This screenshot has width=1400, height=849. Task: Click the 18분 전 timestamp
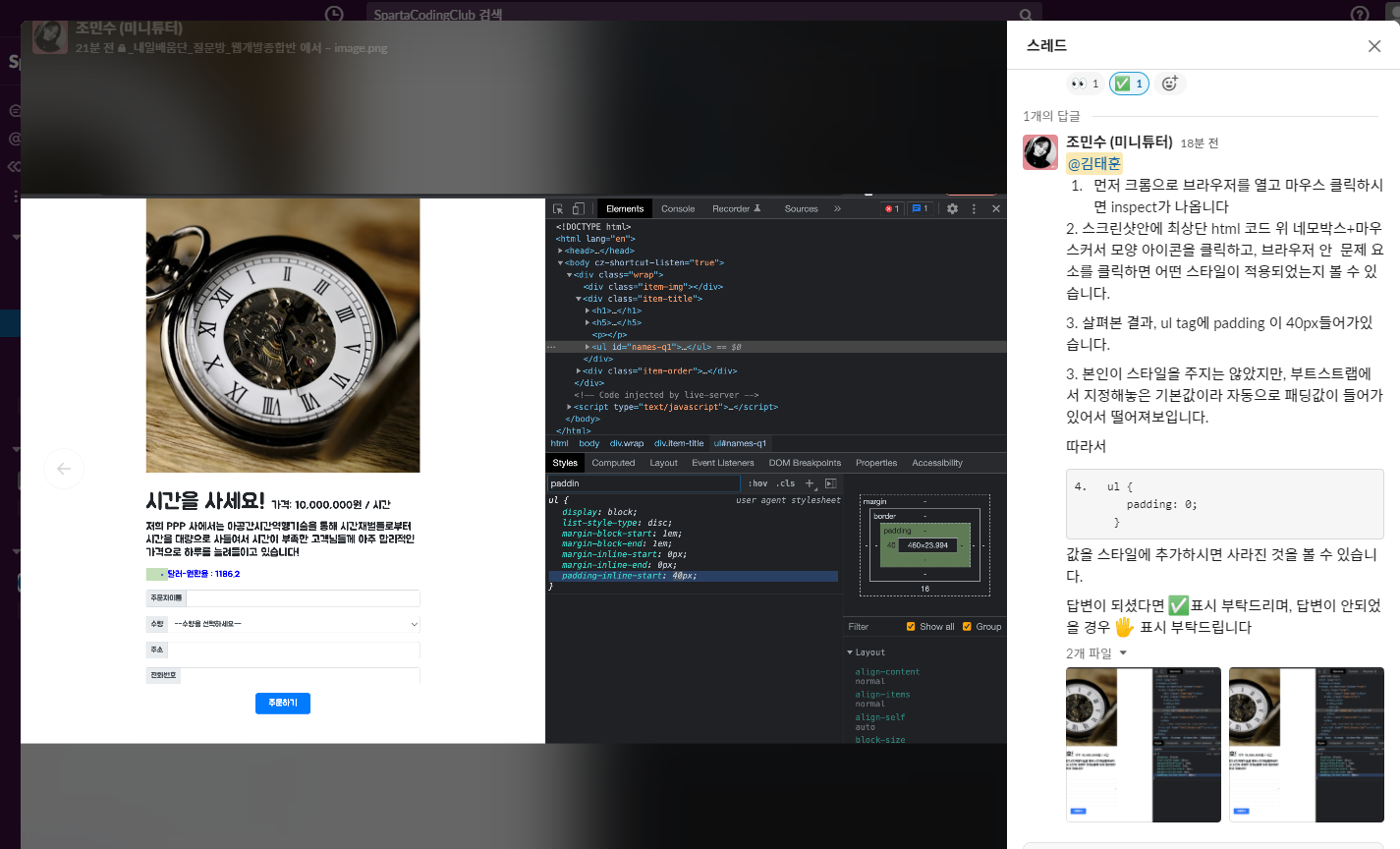pyautogui.click(x=1199, y=143)
